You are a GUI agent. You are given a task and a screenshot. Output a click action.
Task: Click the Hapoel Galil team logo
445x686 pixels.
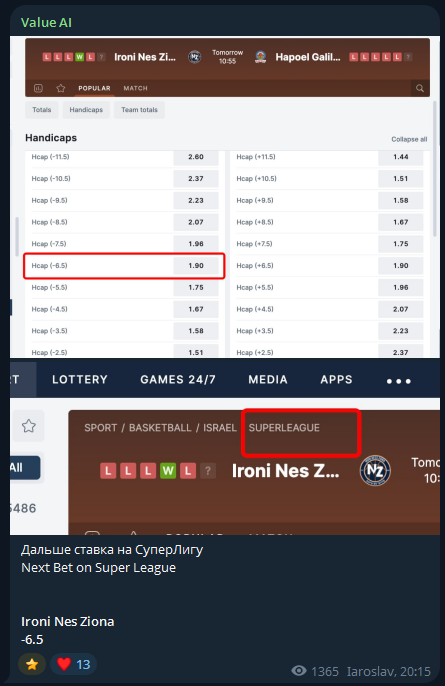click(x=260, y=57)
